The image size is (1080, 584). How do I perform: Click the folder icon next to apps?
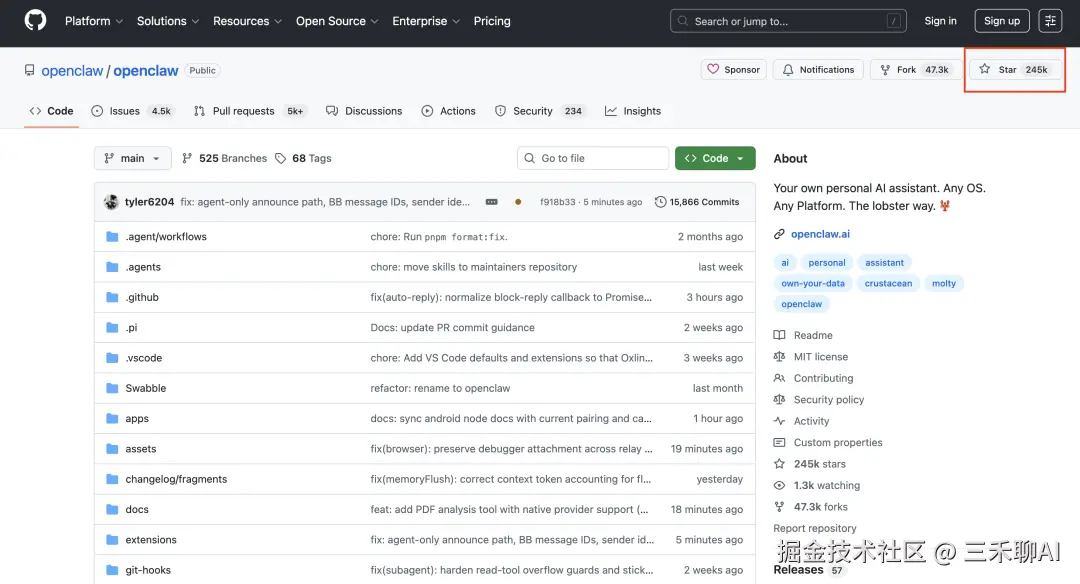point(112,418)
